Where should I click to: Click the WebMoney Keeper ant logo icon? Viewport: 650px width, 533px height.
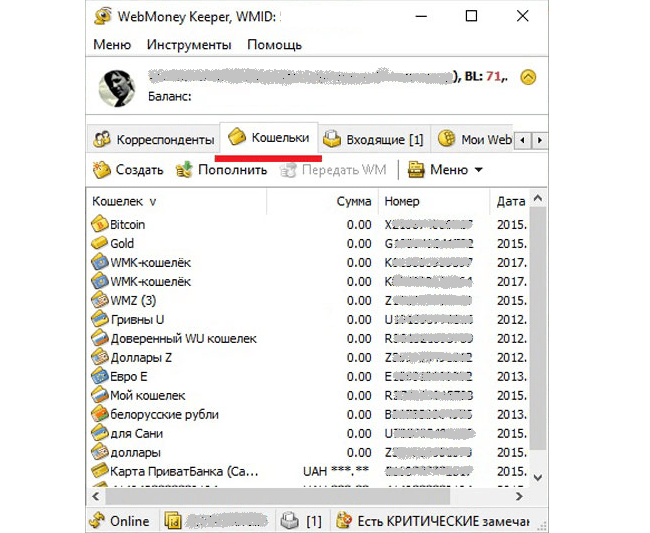(102, 17)
